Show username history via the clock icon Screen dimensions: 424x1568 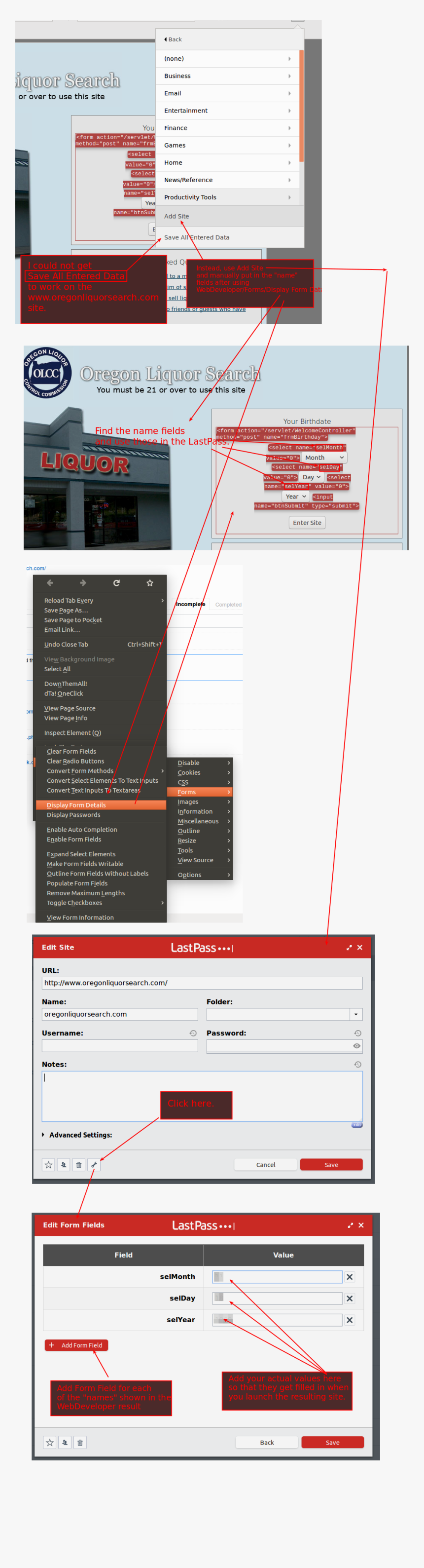pos(193,1033)
